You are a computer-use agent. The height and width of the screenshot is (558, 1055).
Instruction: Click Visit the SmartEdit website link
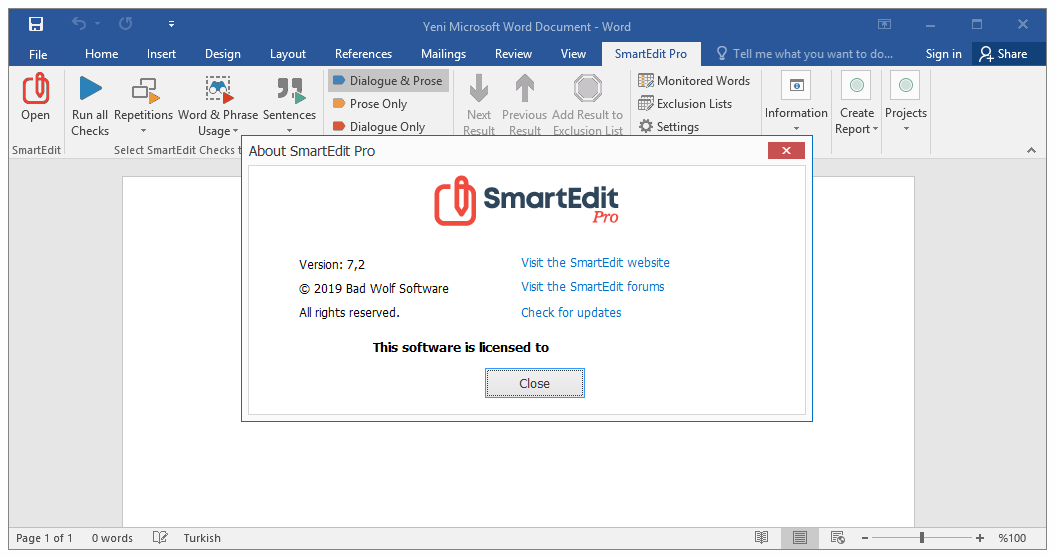pos(595,263)
